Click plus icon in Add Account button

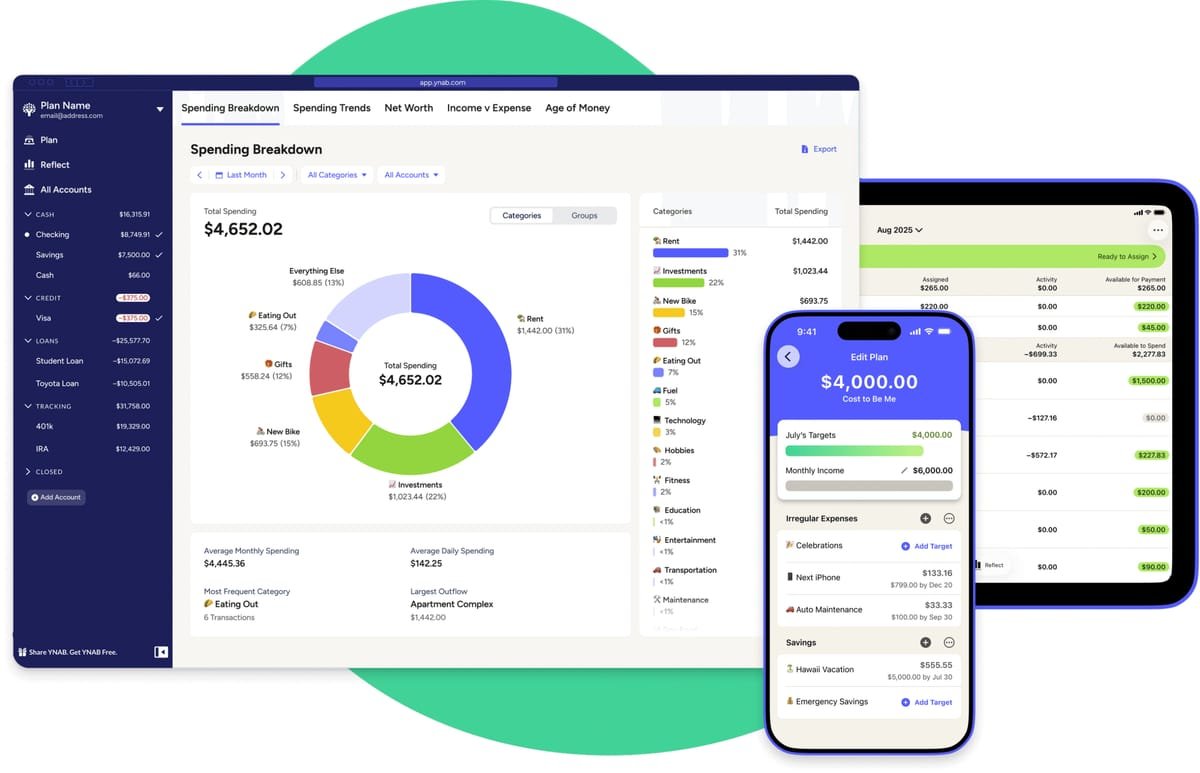35,497
